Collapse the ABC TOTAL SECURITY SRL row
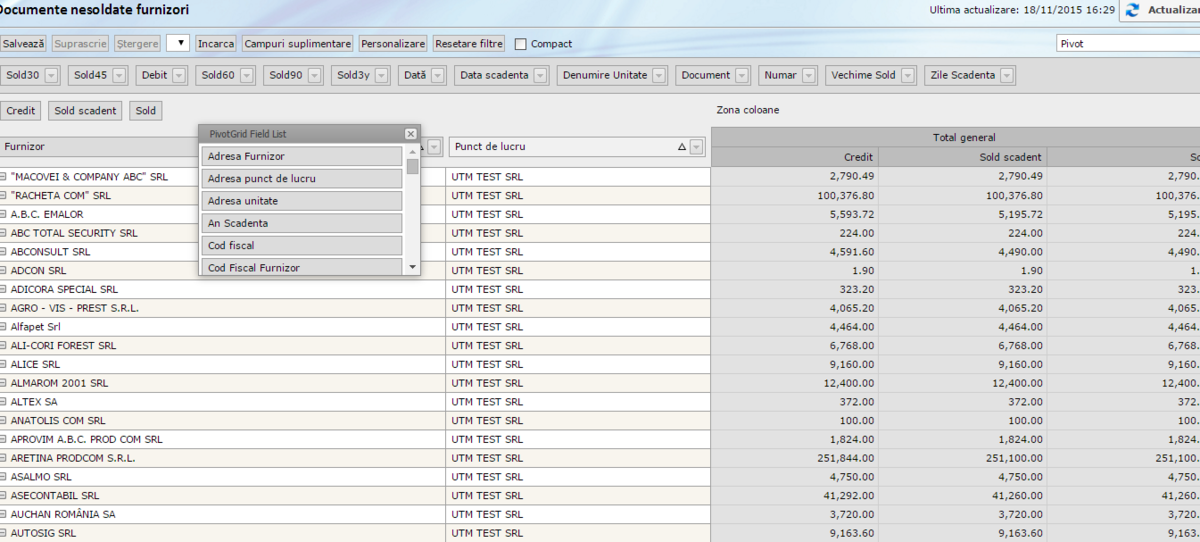 pyautogui.click(x=4, y=233)
